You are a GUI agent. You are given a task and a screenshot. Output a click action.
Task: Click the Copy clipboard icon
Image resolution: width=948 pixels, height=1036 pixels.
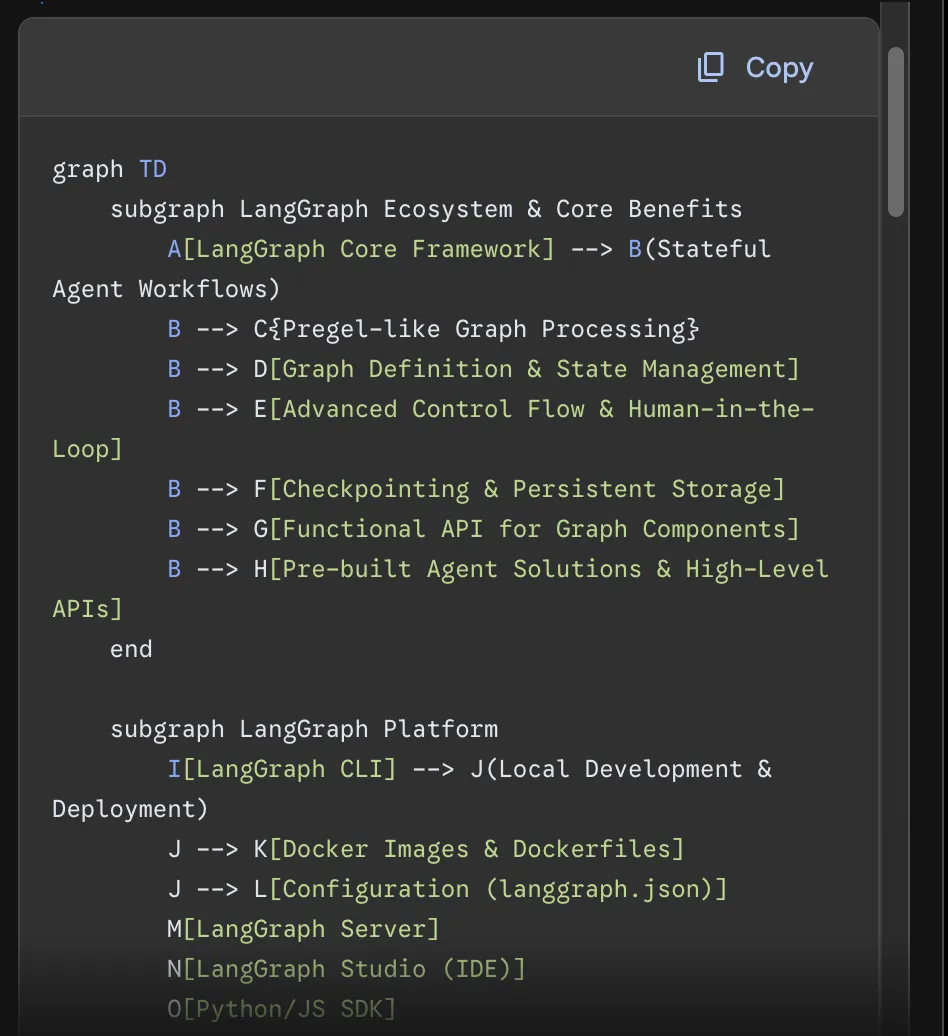click(710, 68)
